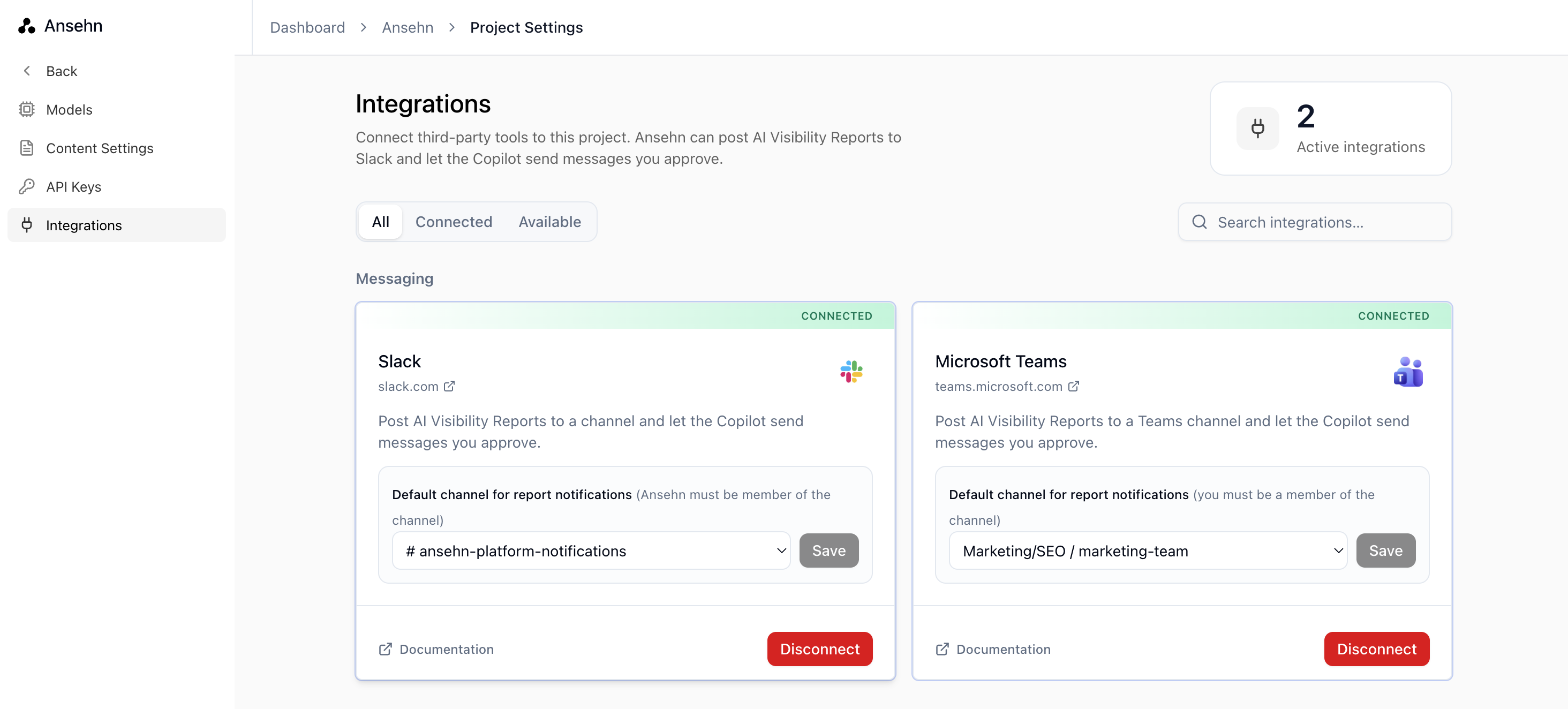
Task: Click external link icon next to teams.microsoft.com
Action: pos(1074,387)
